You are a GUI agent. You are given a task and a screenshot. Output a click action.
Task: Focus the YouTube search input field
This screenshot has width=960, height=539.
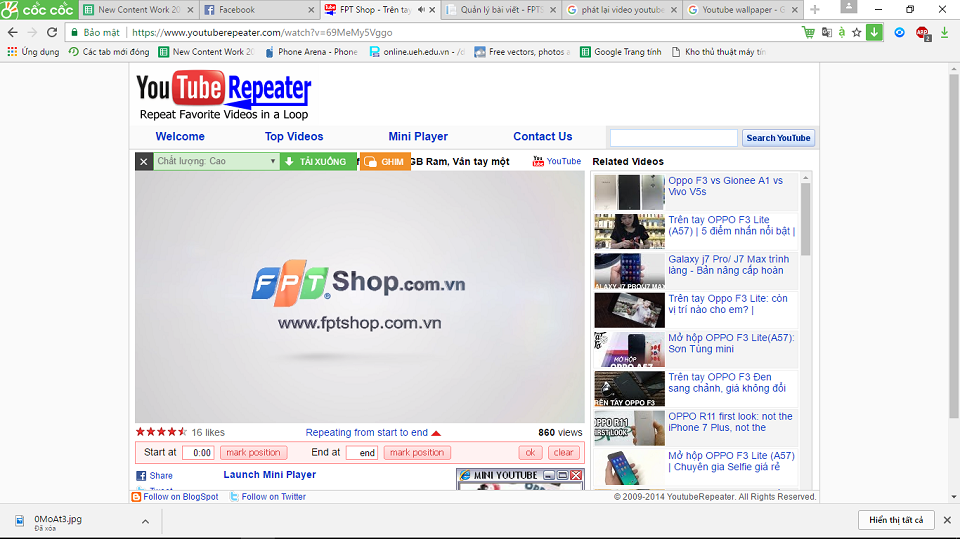(x=673, y=138)
